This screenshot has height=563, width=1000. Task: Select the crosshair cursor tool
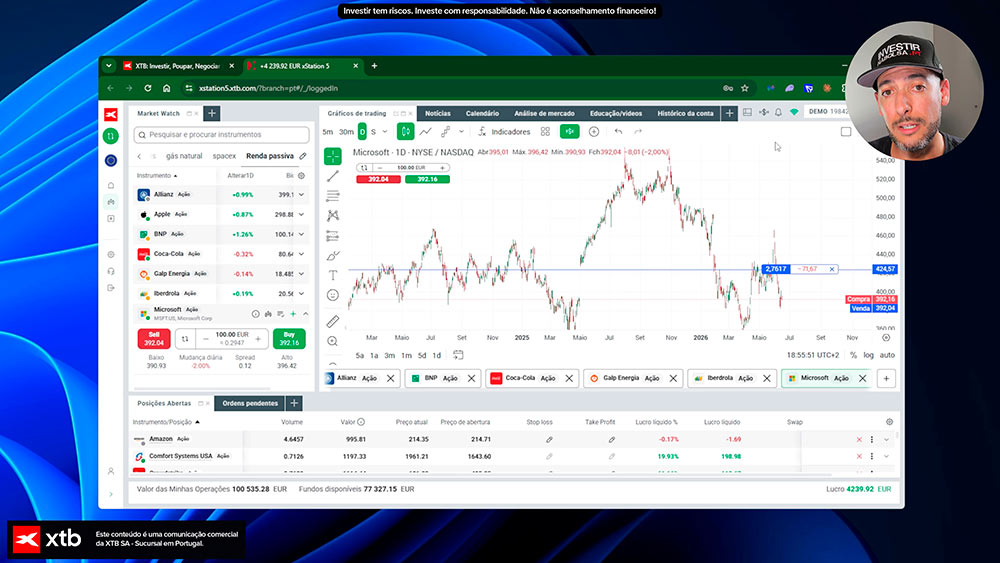pyautogui.click(x=333, y=156)
